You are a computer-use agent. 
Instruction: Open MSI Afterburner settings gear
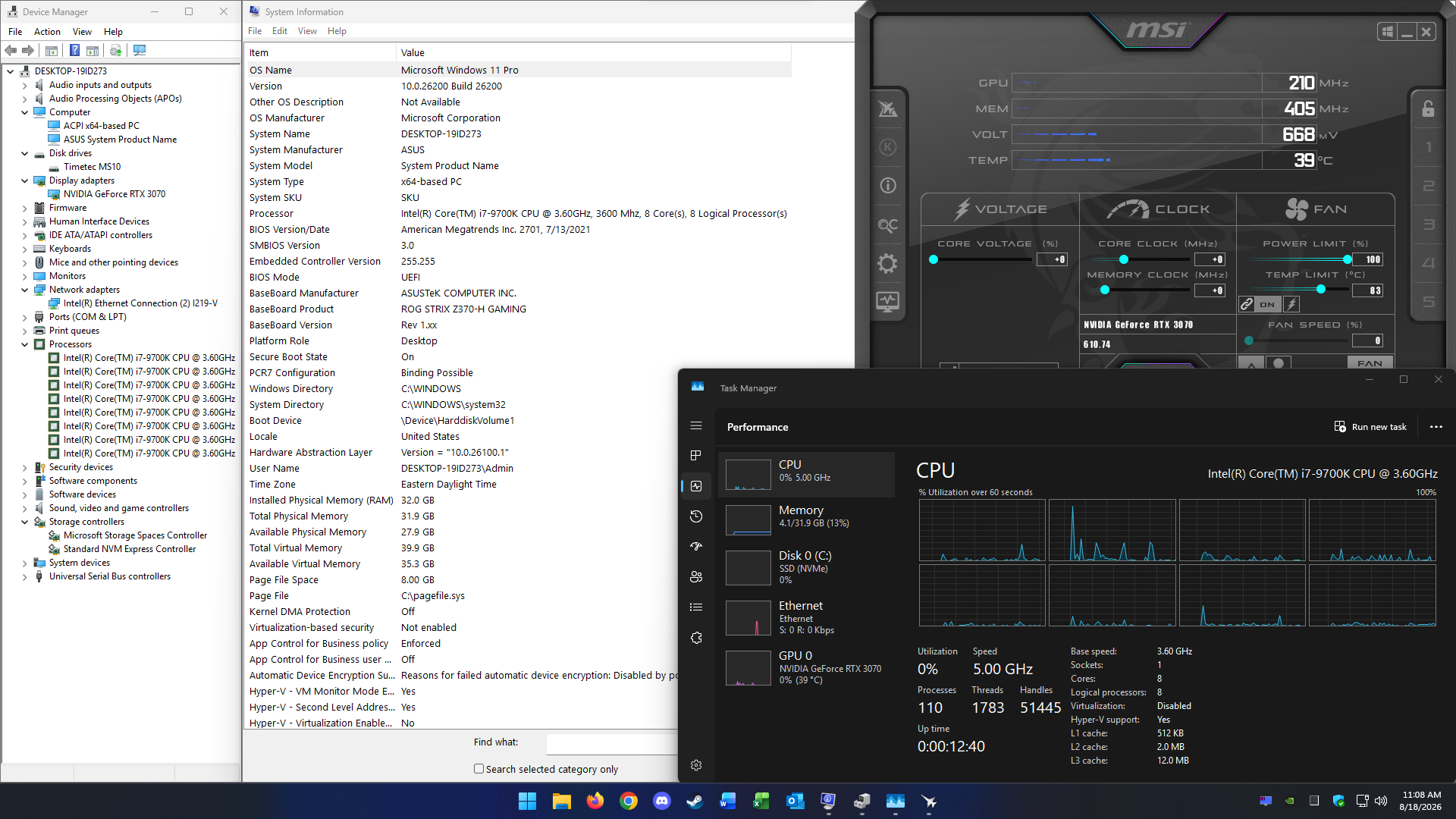(x=888, y=263)
